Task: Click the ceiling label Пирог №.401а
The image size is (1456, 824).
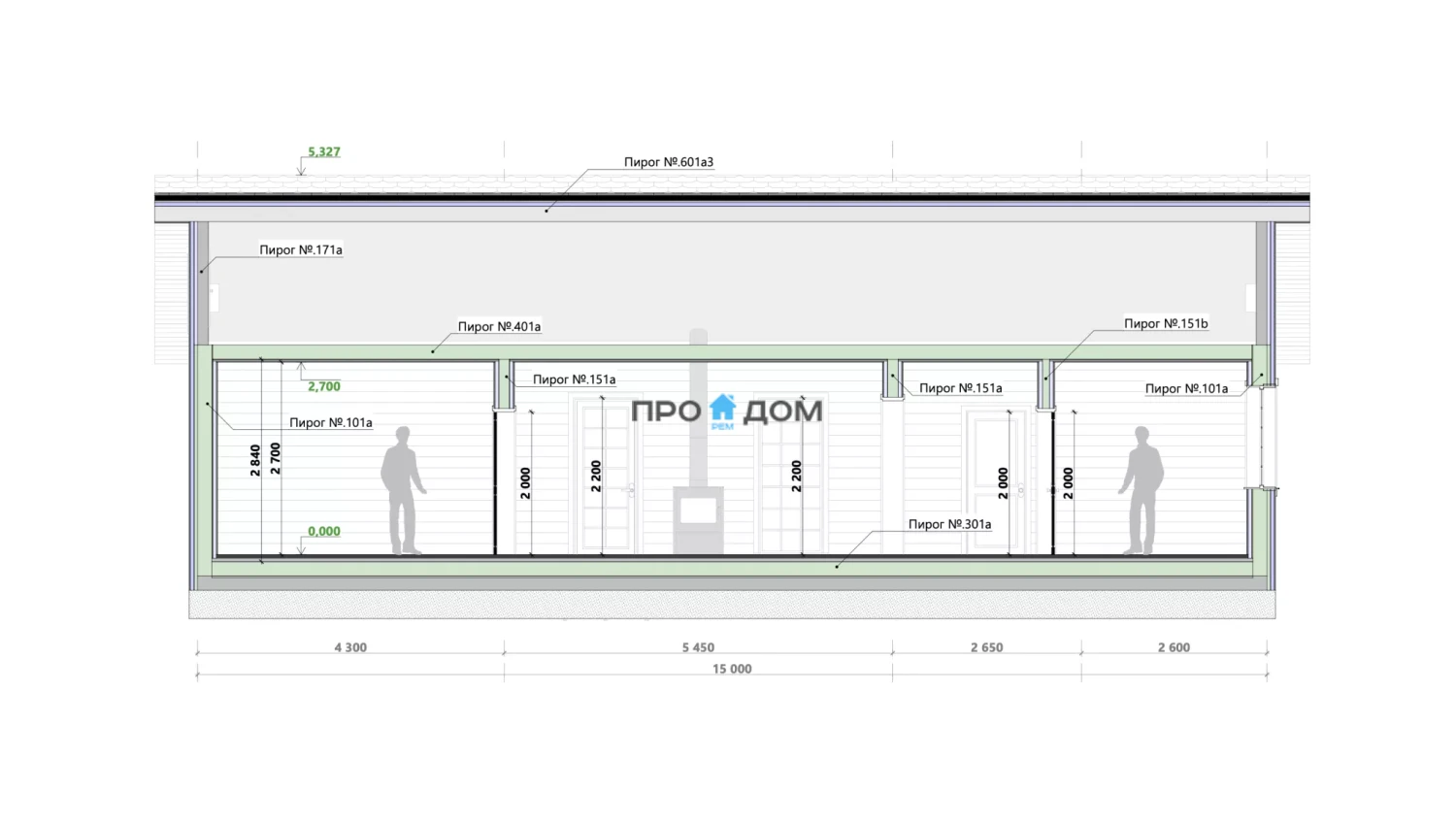Action: pos(499,326)
